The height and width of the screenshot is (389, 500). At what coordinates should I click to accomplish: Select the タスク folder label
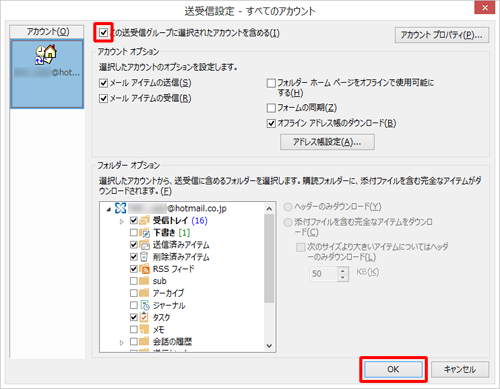coord(161,317)
